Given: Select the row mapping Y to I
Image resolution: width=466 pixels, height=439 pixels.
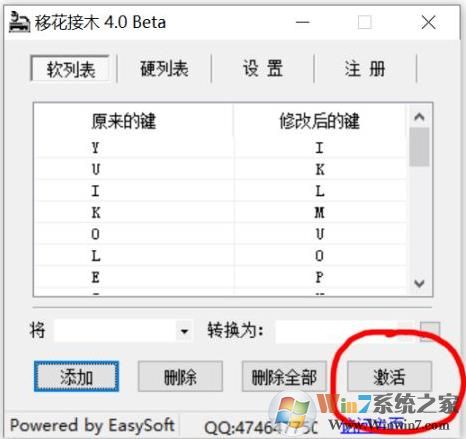Looking at the screenshot, I should [x=222, y=147].
